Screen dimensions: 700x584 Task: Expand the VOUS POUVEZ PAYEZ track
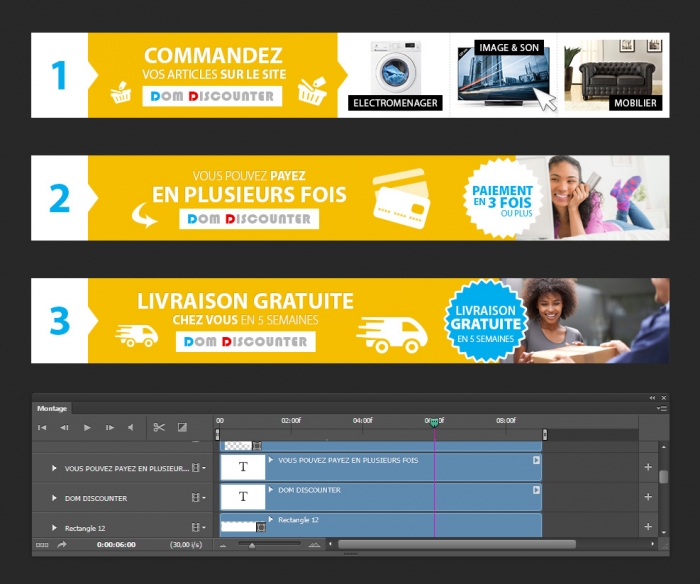point(54,468)
